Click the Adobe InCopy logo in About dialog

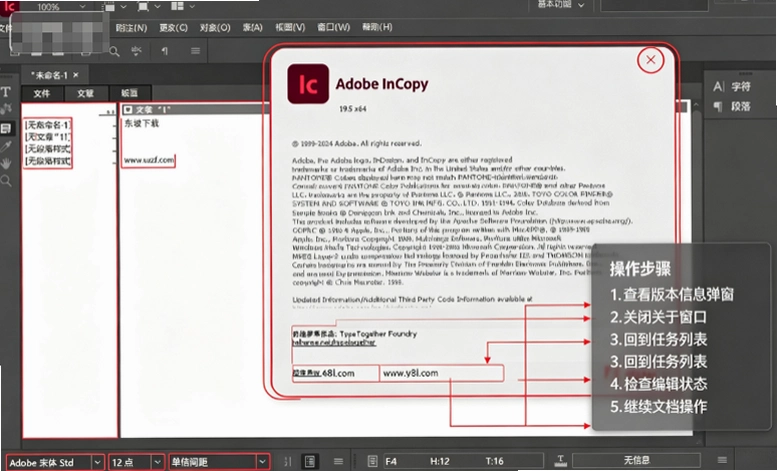(x=308, y=84)
